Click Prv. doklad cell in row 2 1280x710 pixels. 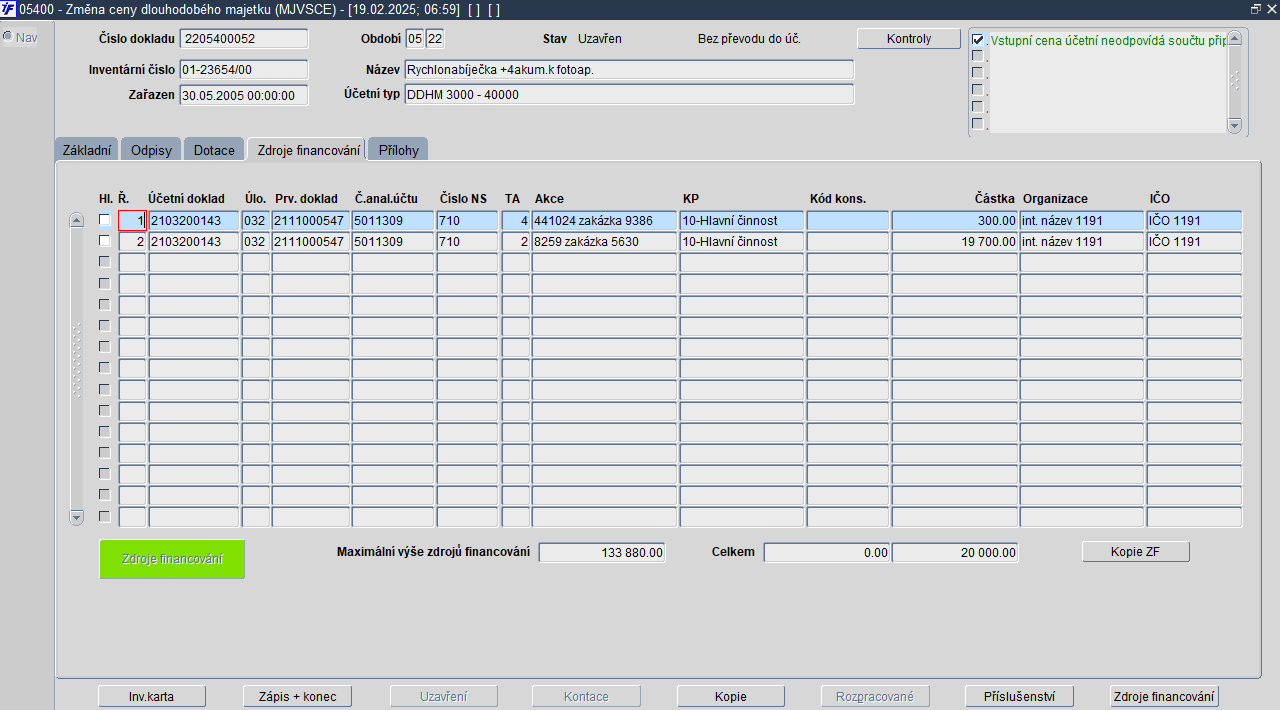click(310, 242)
